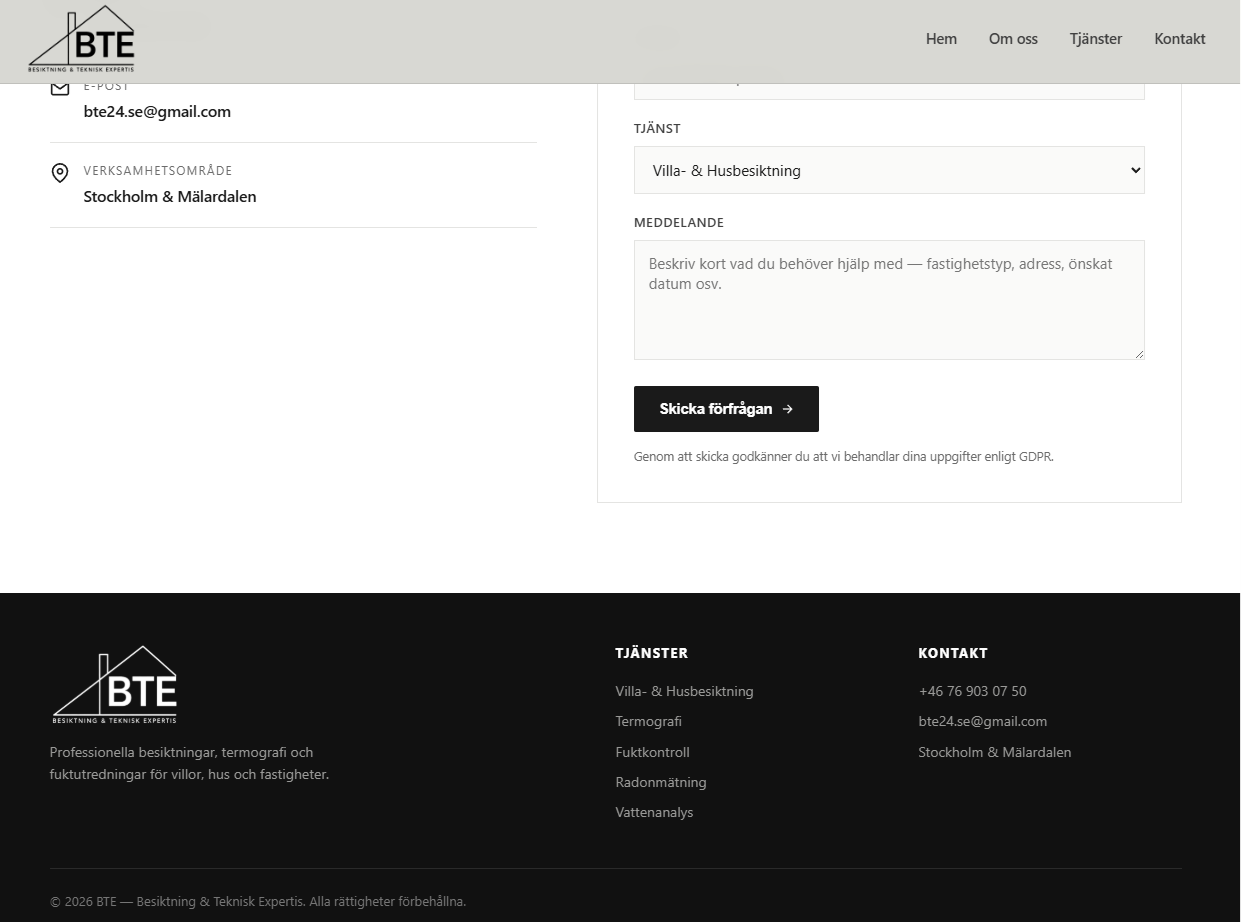
Task: Open the Radonmätning footer link
Action: (661, 783)
